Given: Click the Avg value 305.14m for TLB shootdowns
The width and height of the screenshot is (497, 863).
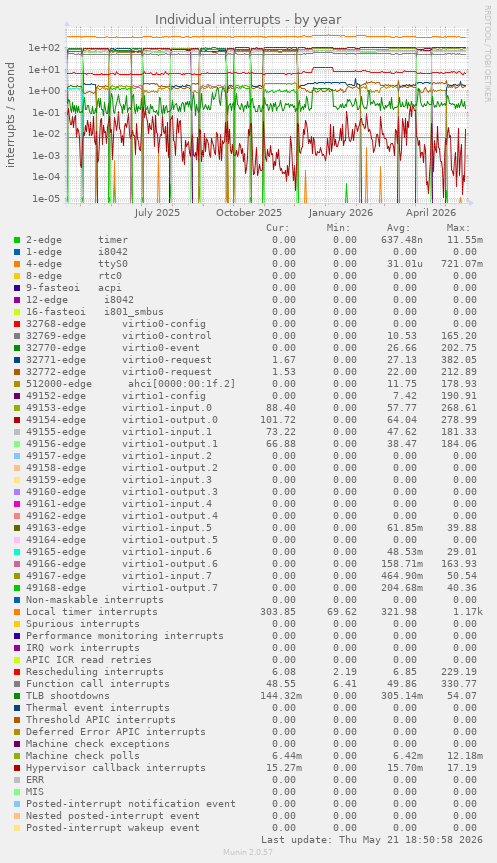Looking at the screenshot, I should (402, 696).
